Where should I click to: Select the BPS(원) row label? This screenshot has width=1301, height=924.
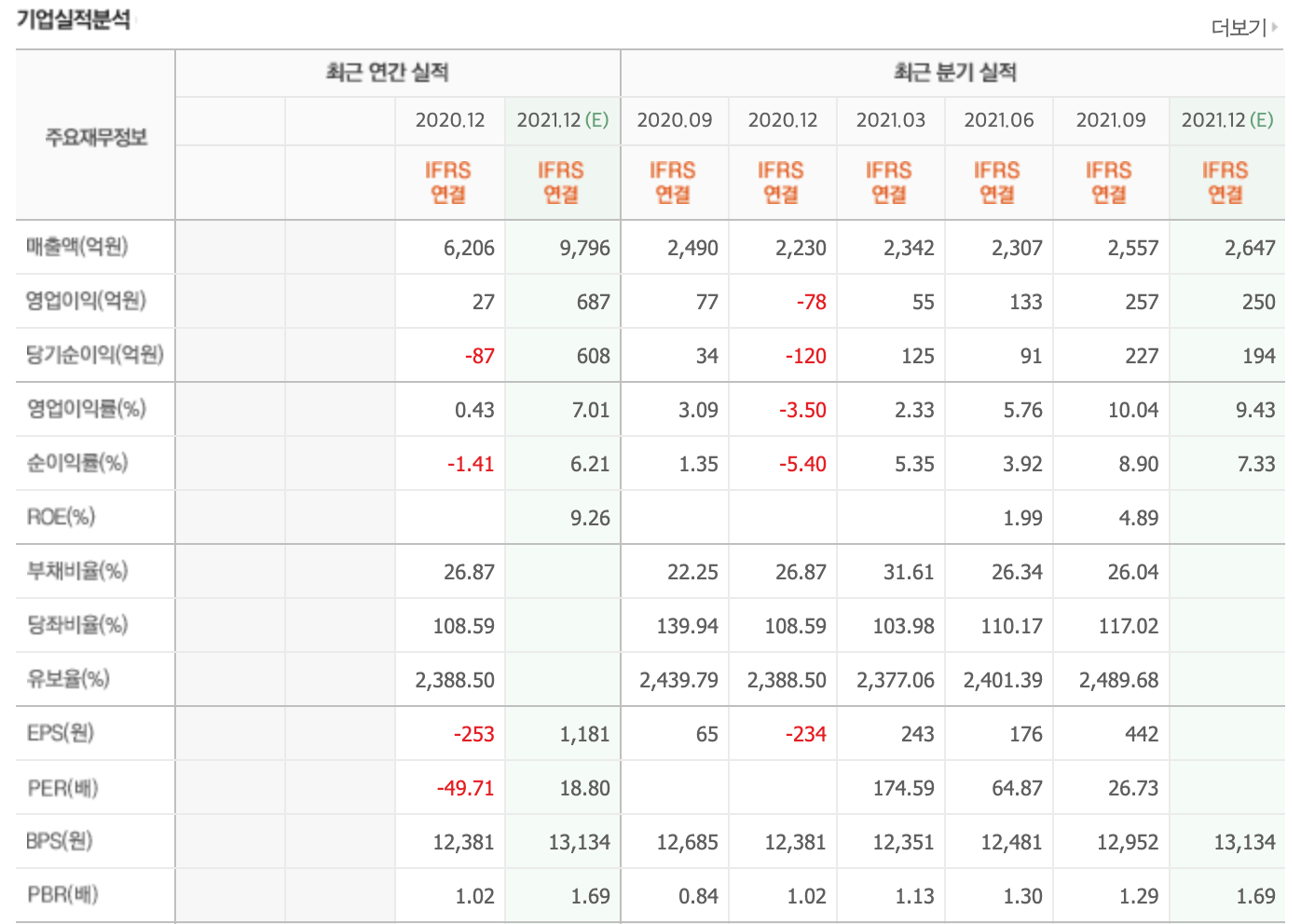60,841
